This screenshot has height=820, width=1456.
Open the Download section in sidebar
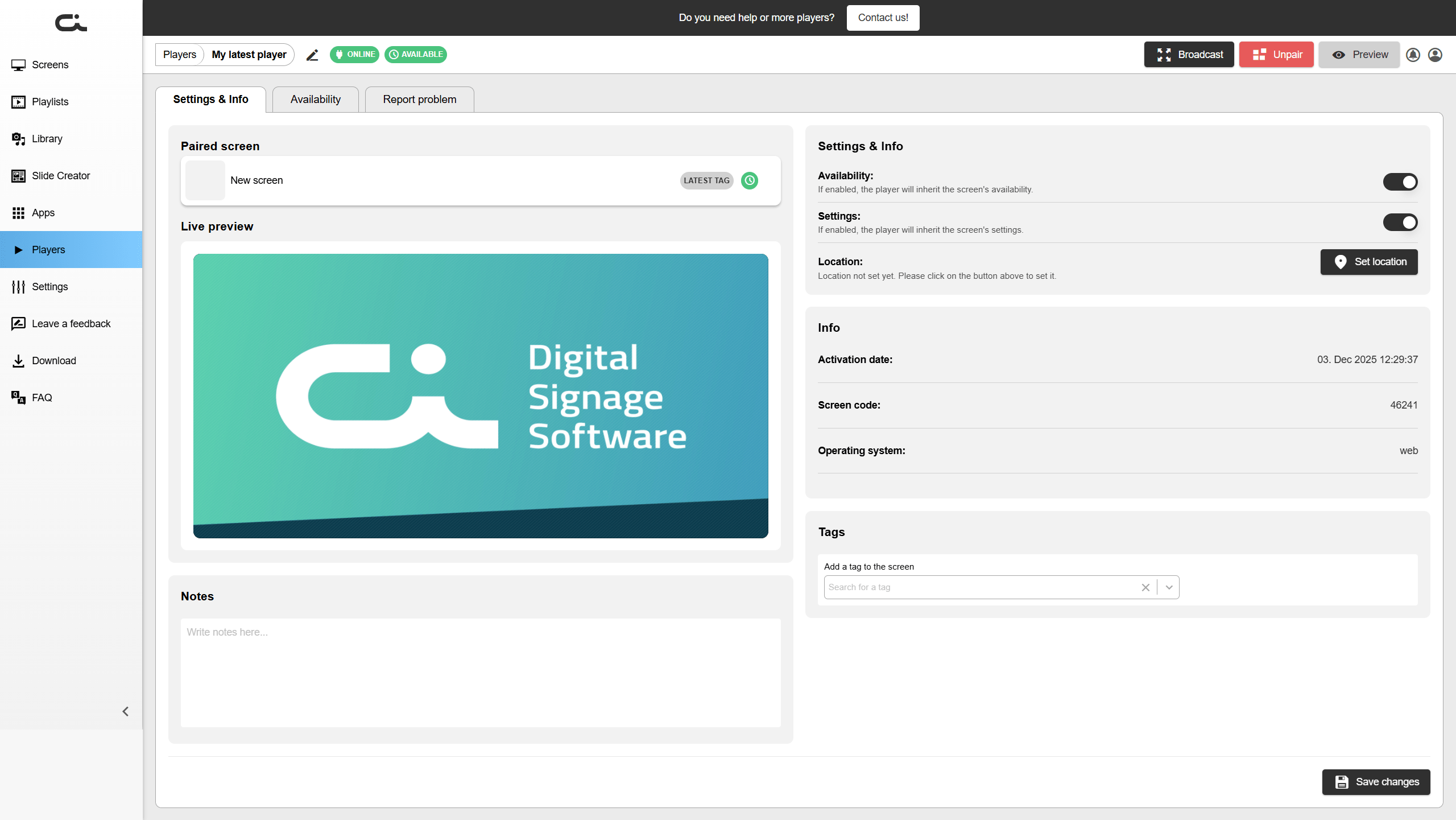click(x=53, y=361)
